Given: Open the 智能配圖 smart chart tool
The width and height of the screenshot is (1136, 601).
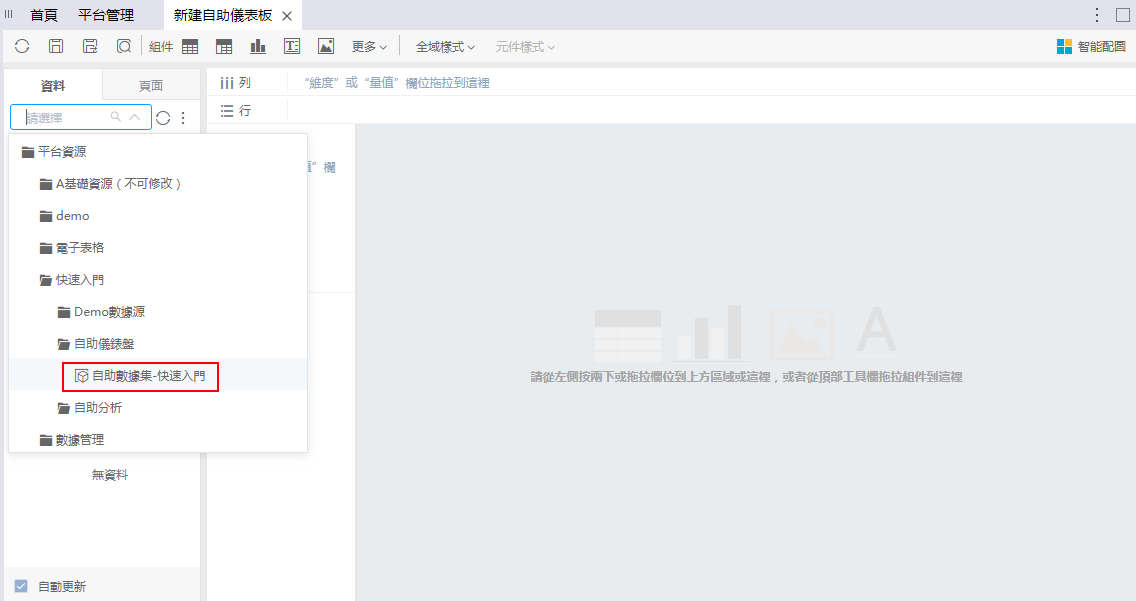Looking at the screenshot, I should point(1091,46).
